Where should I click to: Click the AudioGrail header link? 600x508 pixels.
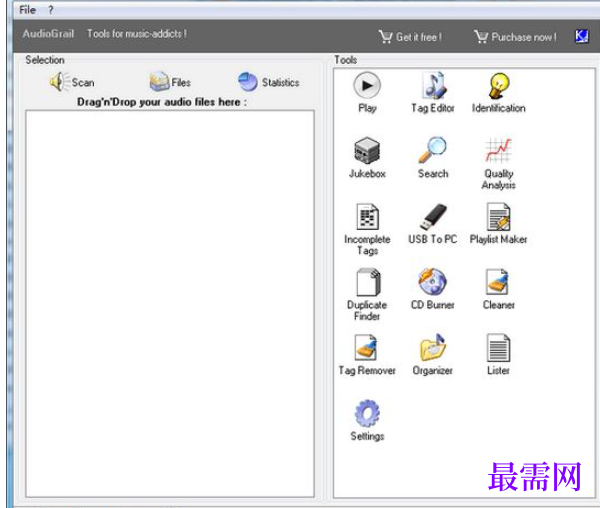click(x=48, y=34)
